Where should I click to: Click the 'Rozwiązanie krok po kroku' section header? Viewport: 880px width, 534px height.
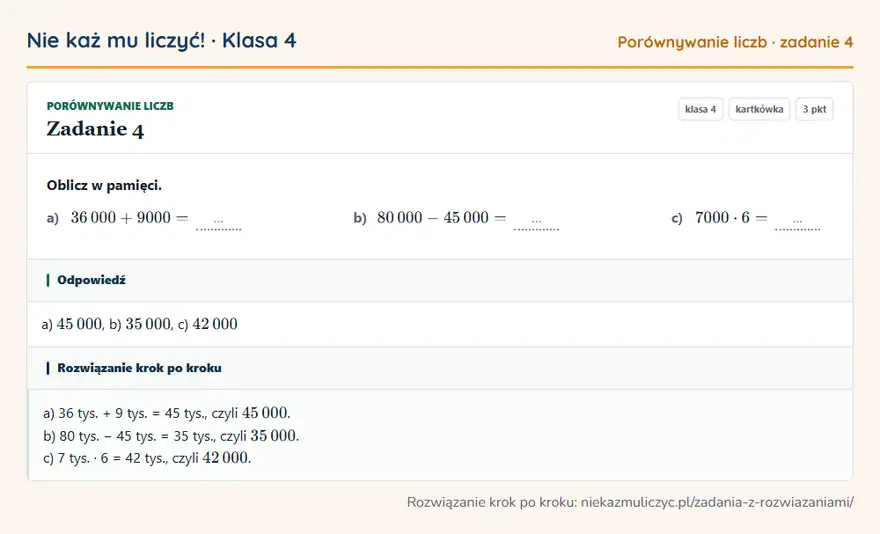coord(440,368)
